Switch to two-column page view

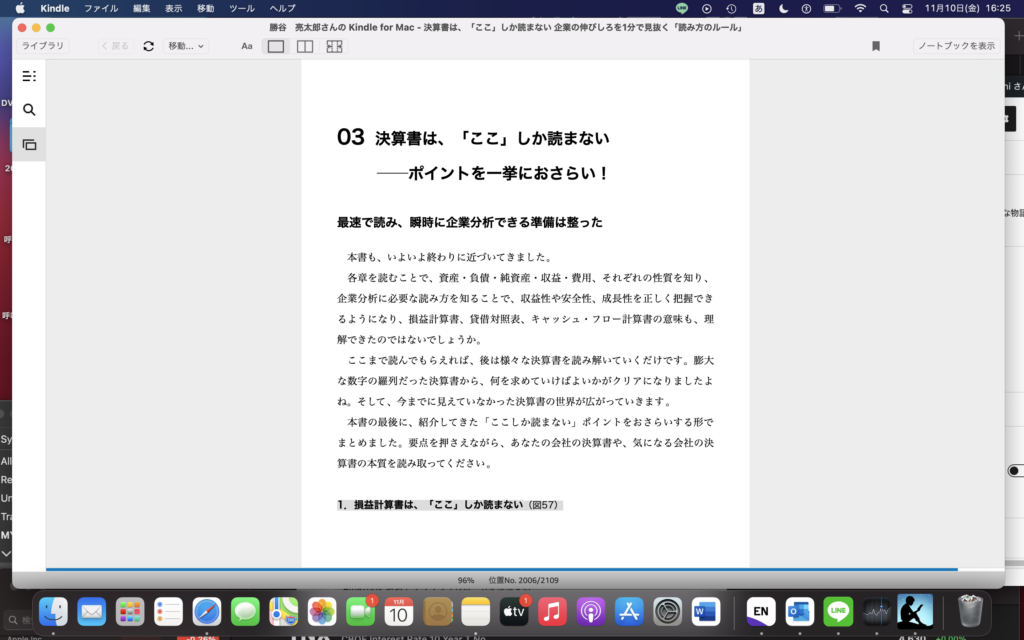pos(305,46)
